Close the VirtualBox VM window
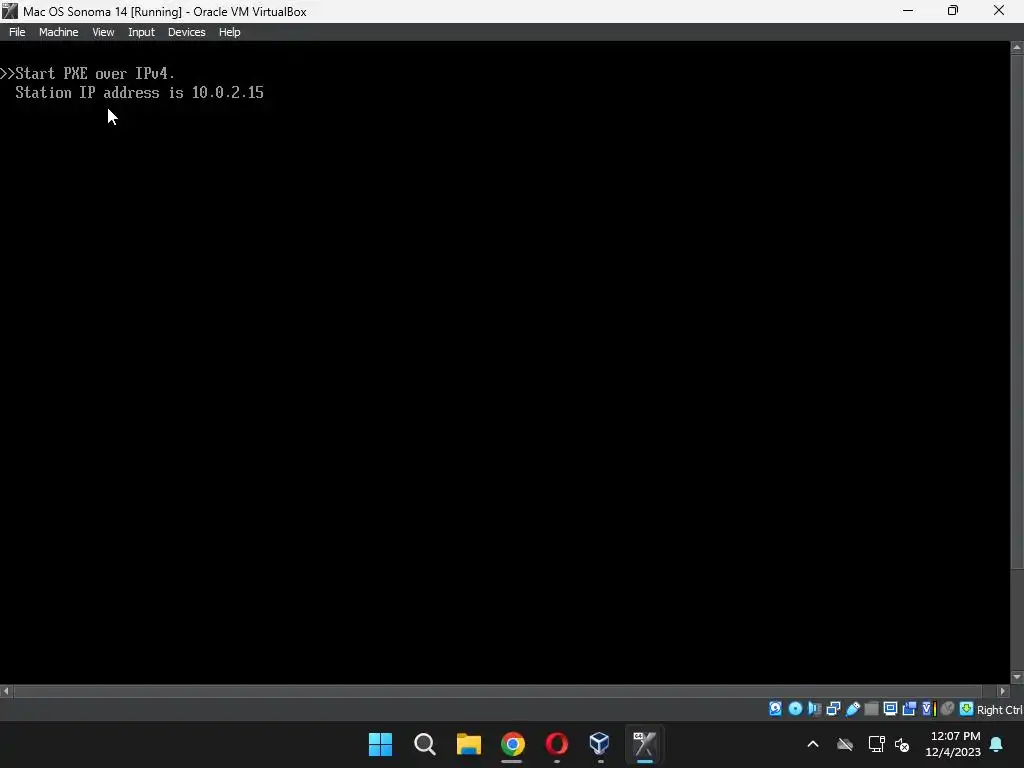This screenshot has height=768, width=1024. coord(999,11)
